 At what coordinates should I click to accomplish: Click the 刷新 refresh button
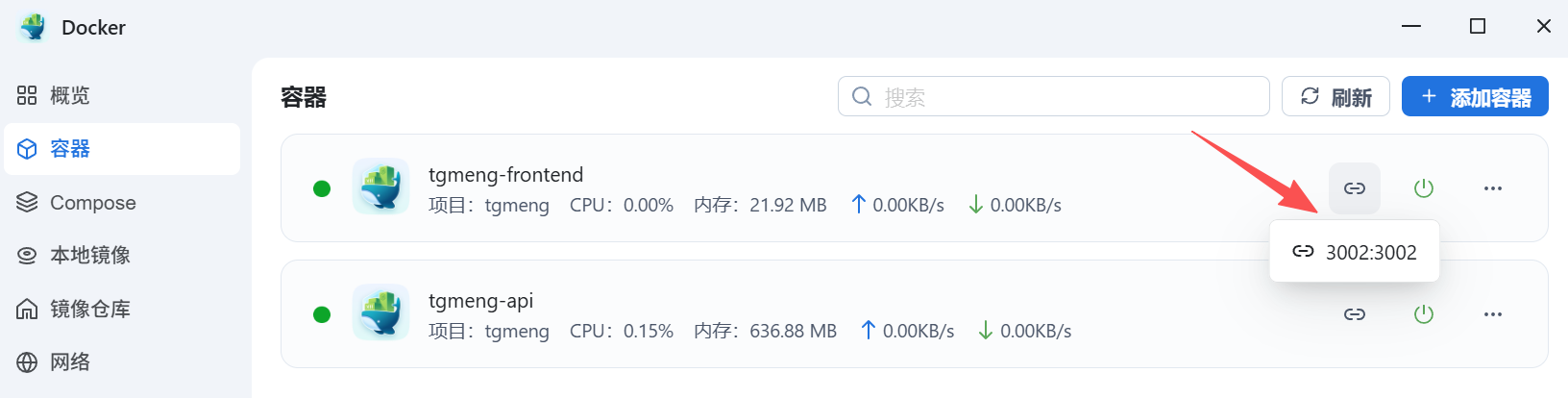1335,96
